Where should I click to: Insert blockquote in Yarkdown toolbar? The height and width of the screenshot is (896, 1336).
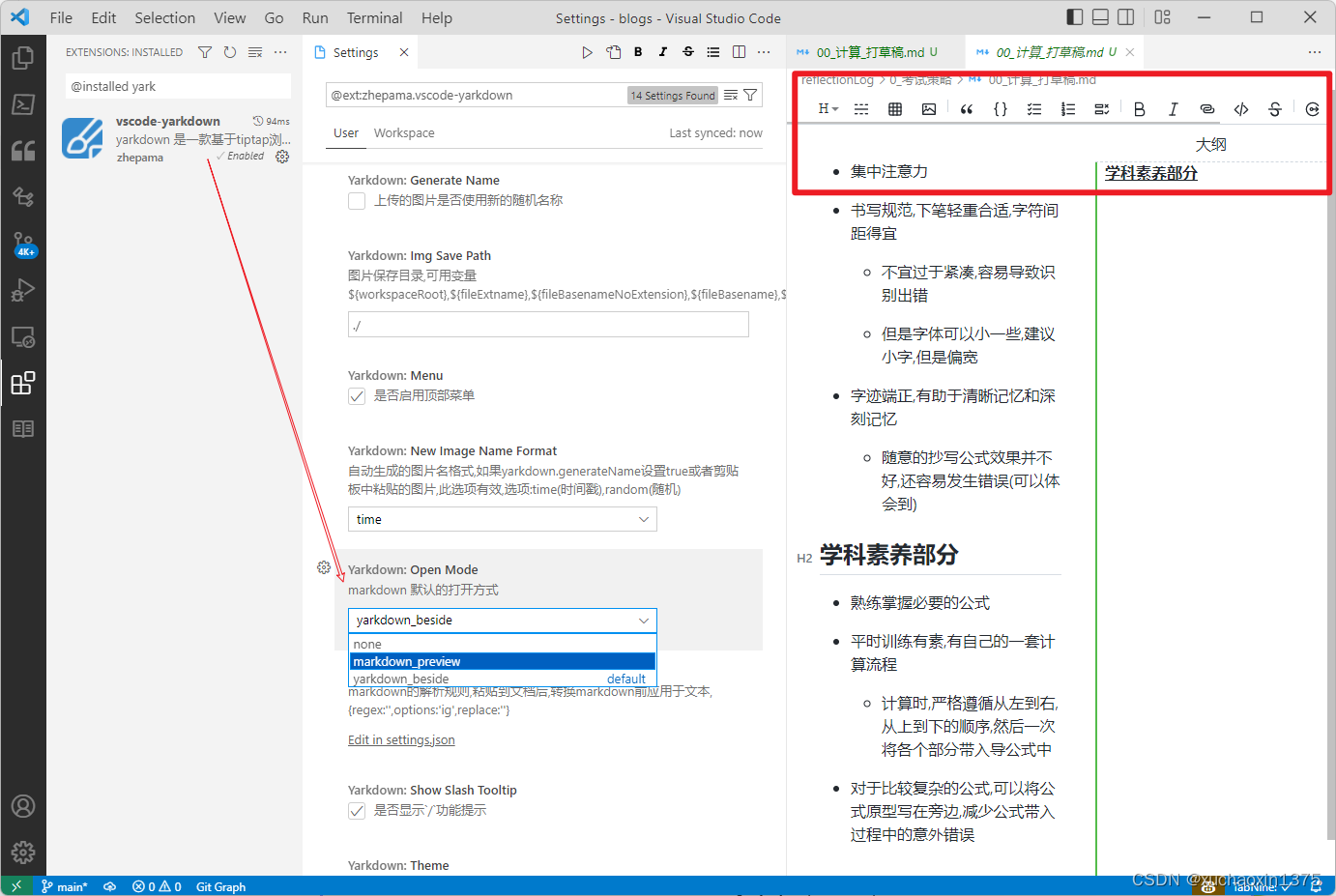coord(967,109)
